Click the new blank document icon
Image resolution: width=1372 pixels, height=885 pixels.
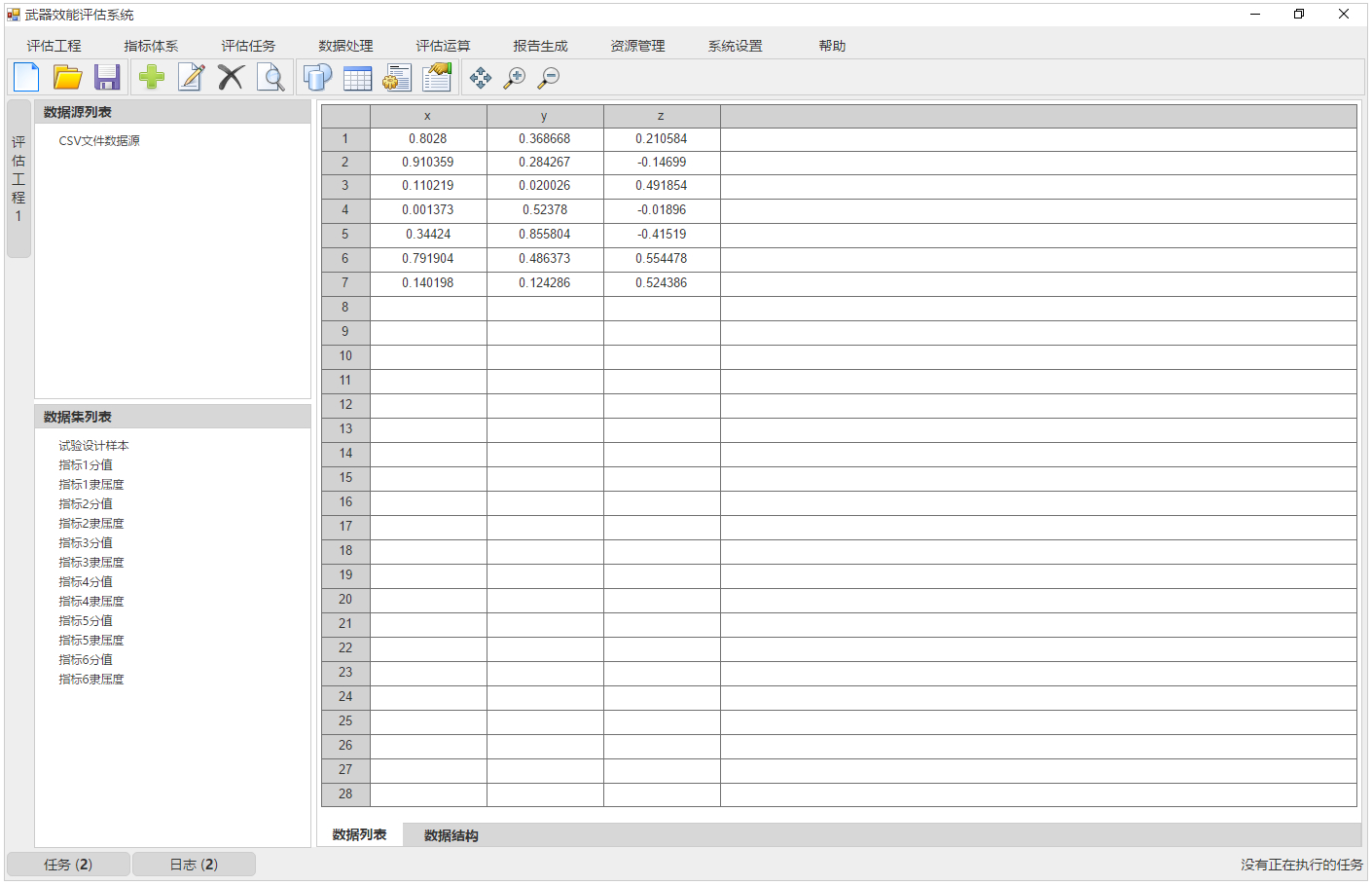click(26, 77)
